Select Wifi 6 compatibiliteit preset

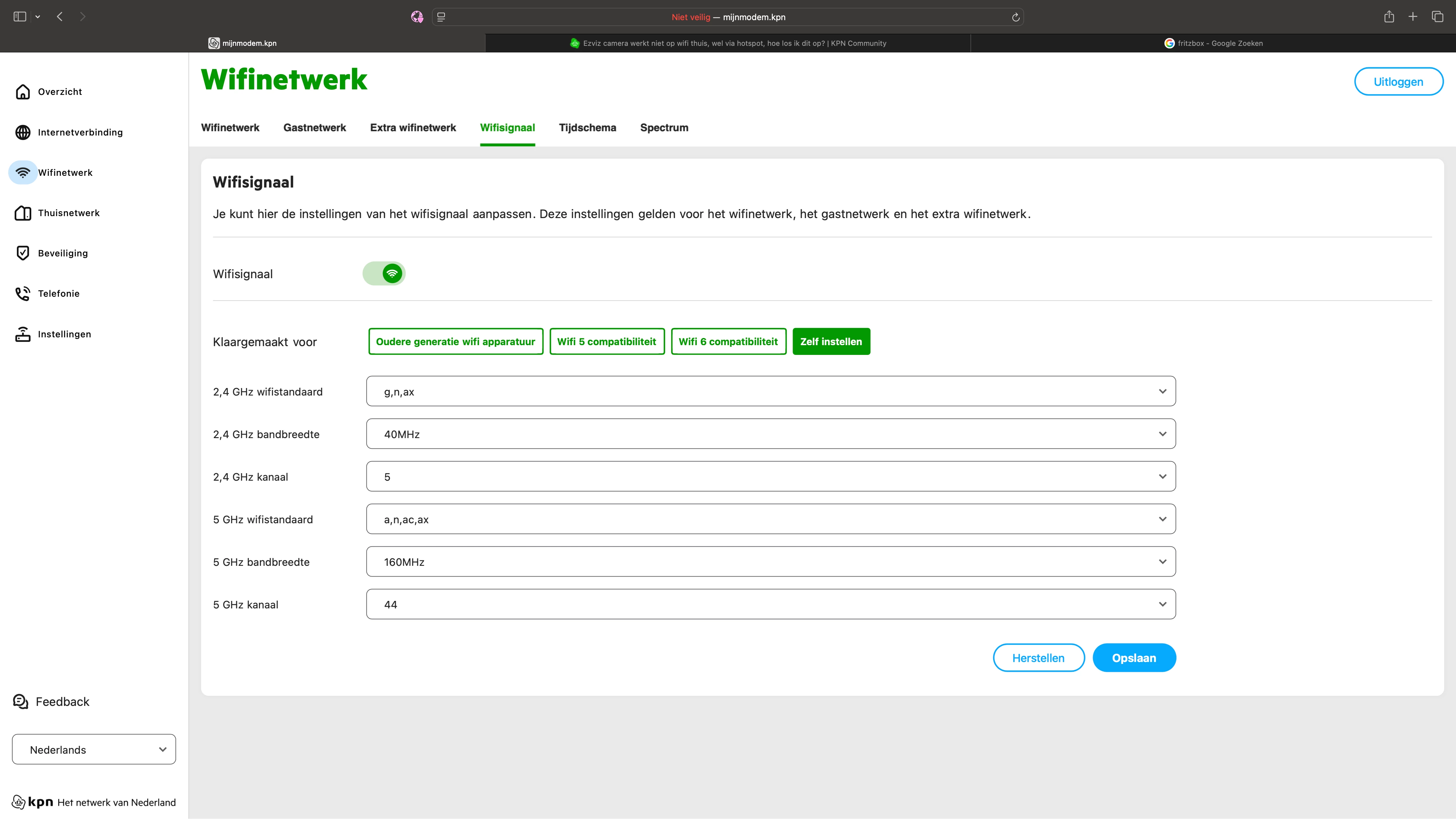click(728, 341)
